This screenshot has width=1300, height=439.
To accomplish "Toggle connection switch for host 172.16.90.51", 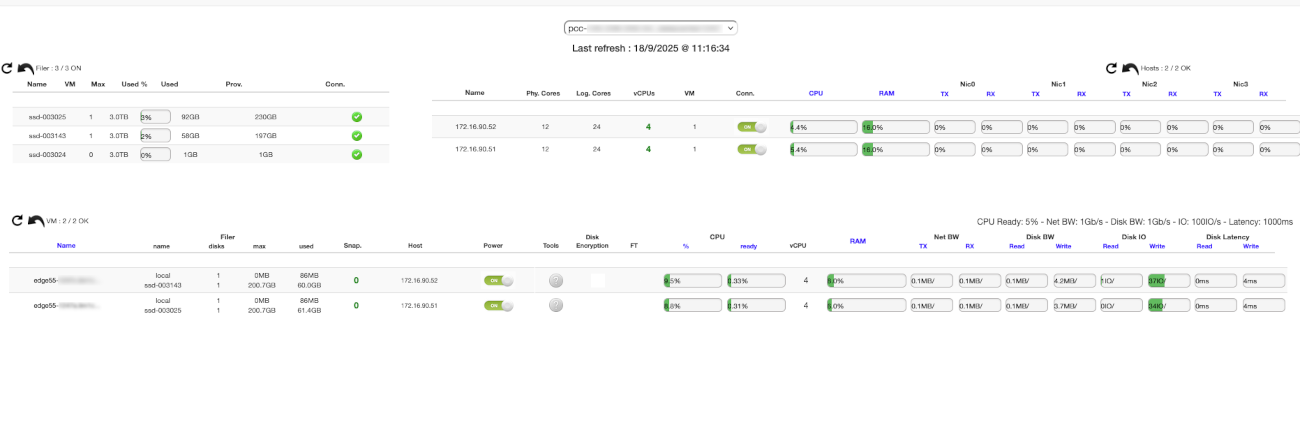I will coord(751,149).
